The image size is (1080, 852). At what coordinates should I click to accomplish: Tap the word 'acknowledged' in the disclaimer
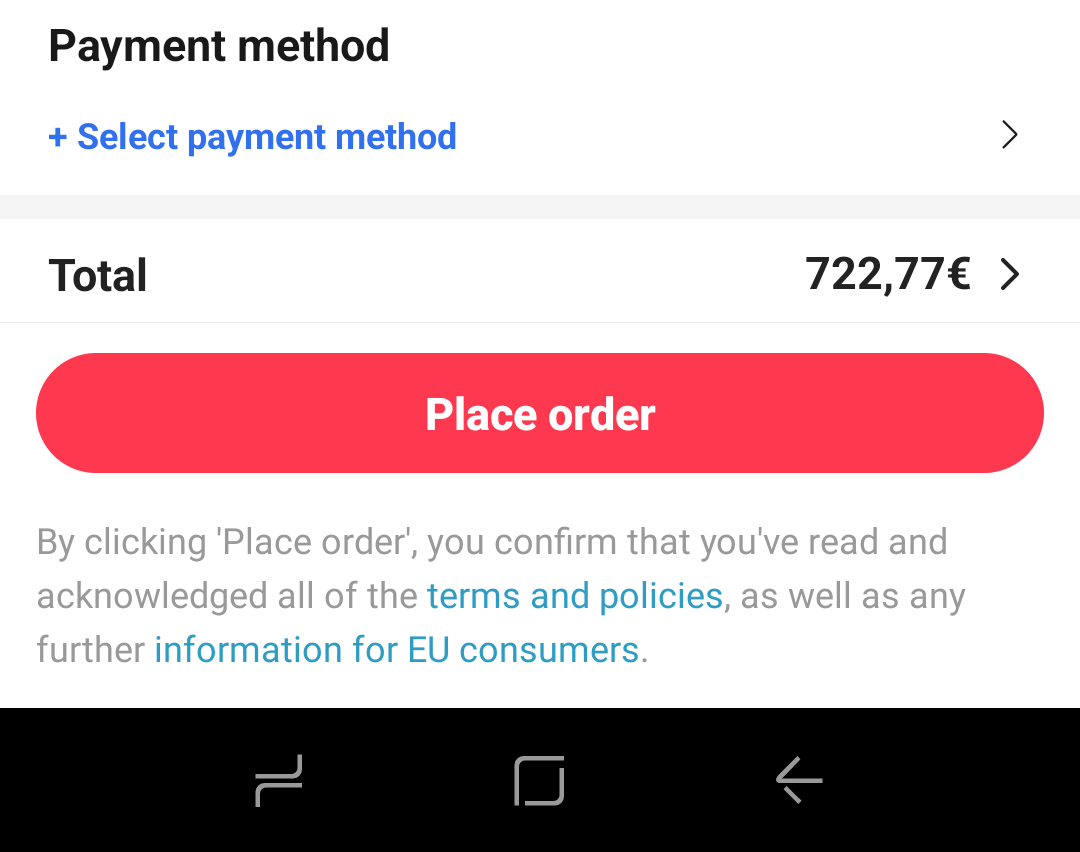pyautogui.click(x=148, y=596)
